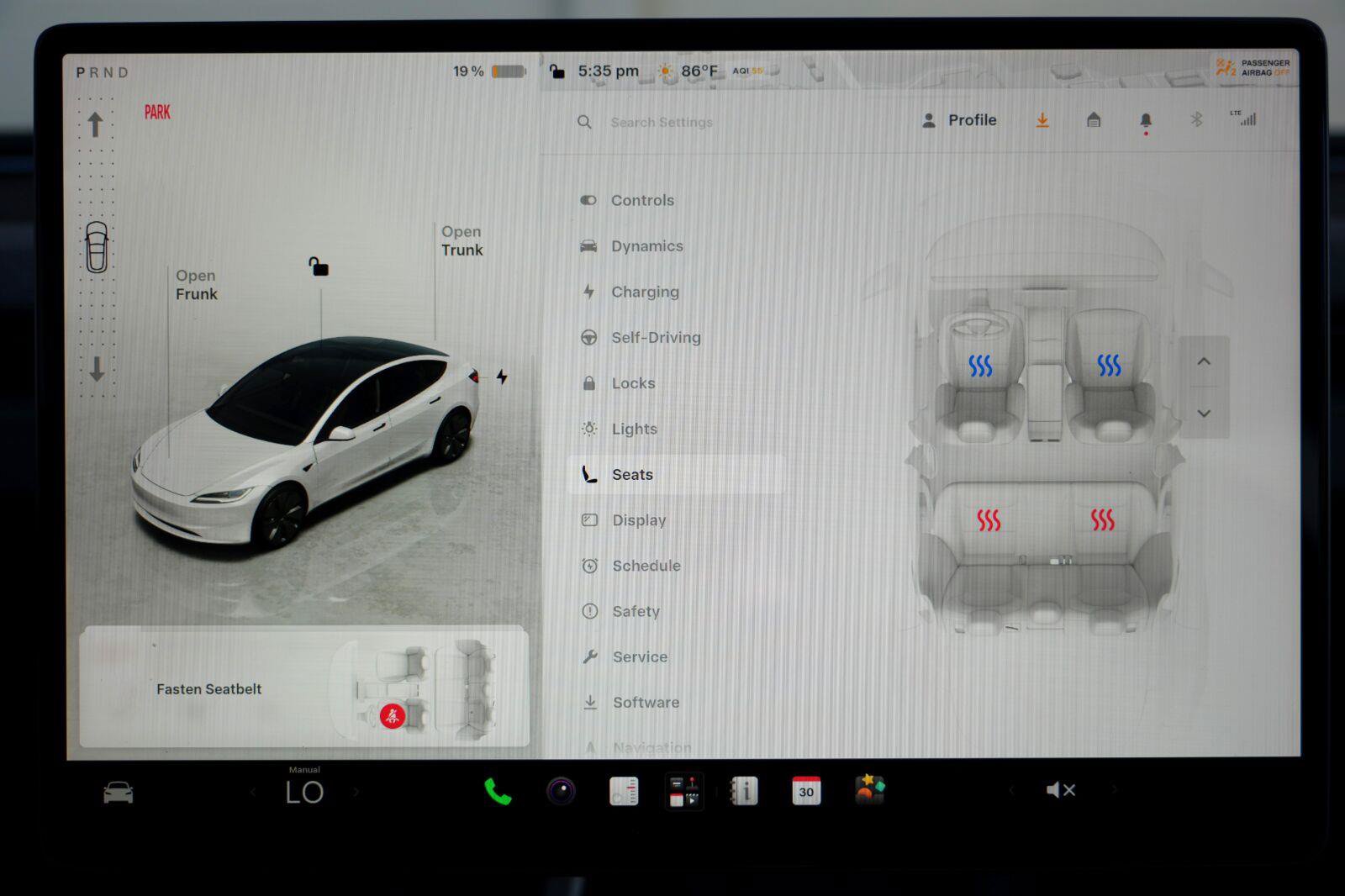Tap the down arrow on gear strip

click(97, 368)
